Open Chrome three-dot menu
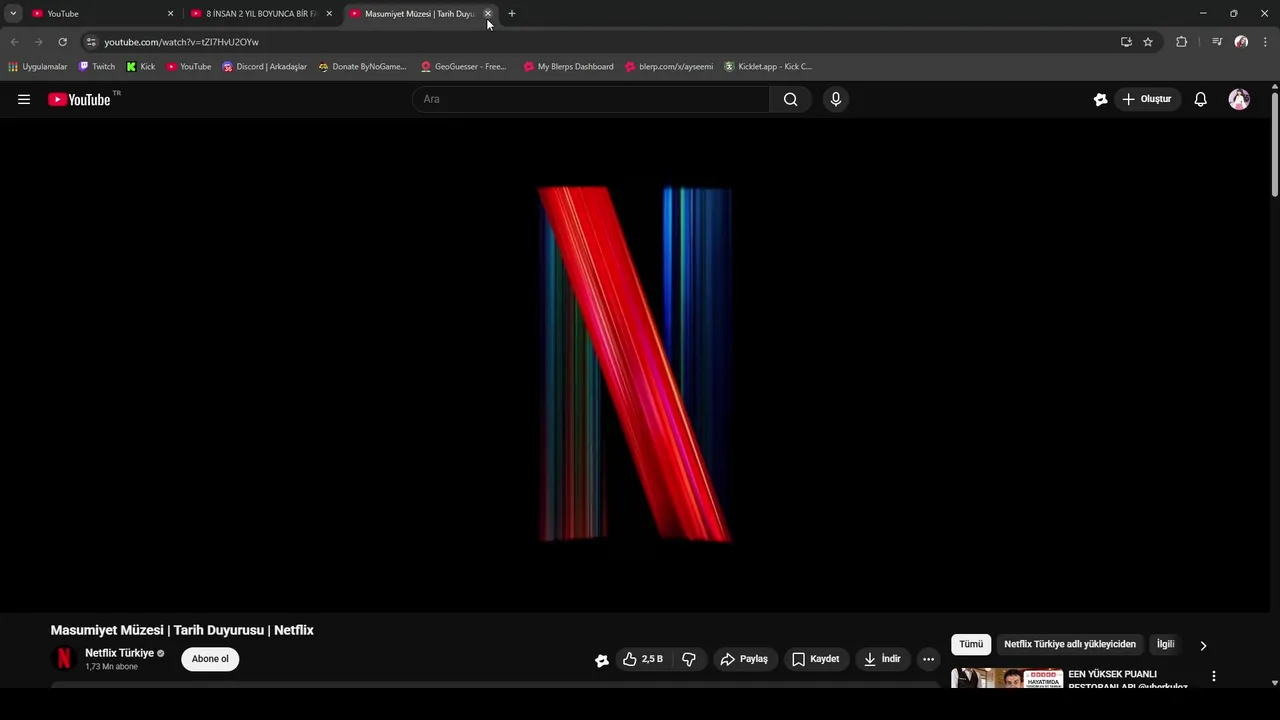Screen dimensions: 1280x720 click(1265, 42)
